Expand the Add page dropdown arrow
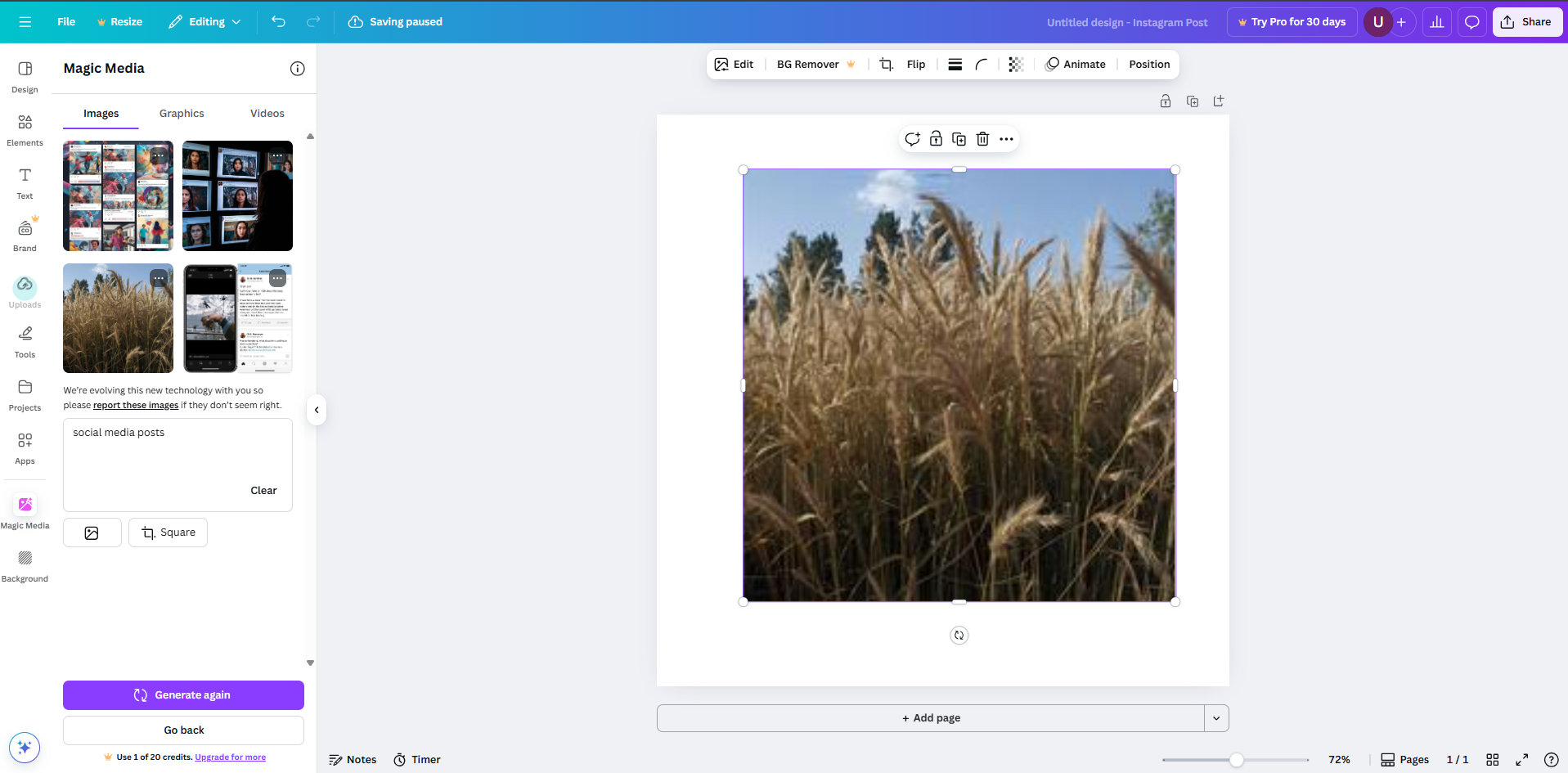This screenshot has height=773, width=1568. click(1216, 717)
